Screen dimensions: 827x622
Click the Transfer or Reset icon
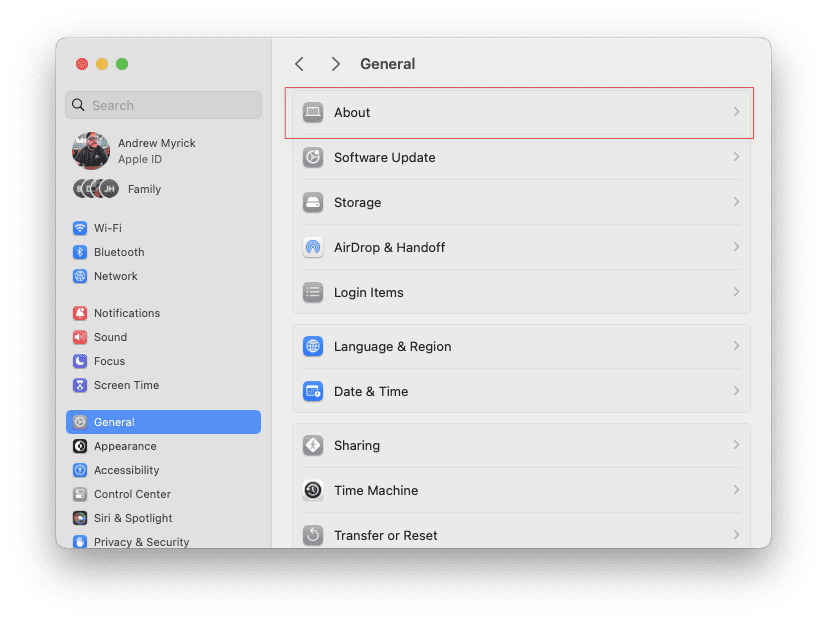[x=313, y=535]
